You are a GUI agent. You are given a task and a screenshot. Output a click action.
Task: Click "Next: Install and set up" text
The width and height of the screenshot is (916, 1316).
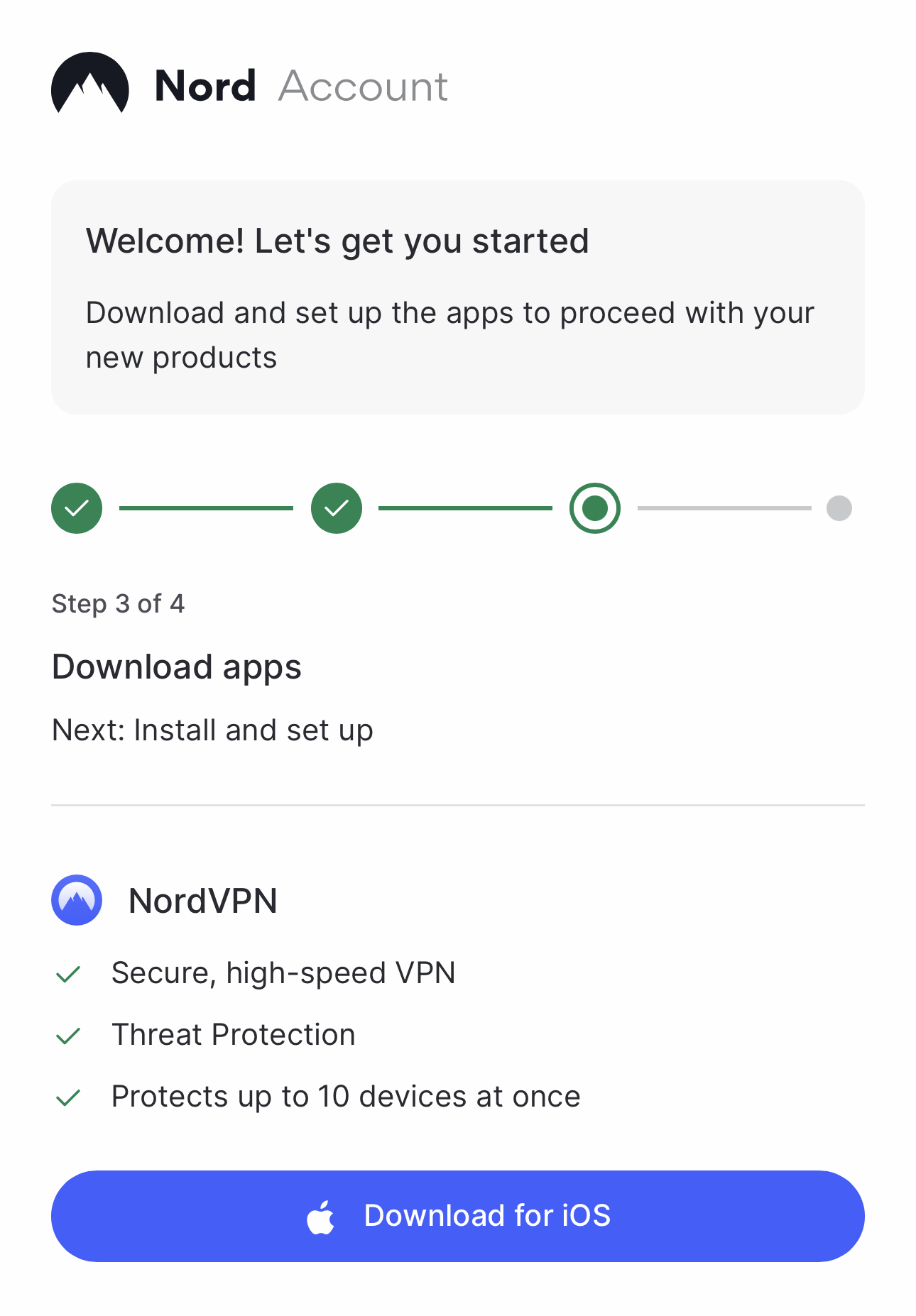coord(212,730)
